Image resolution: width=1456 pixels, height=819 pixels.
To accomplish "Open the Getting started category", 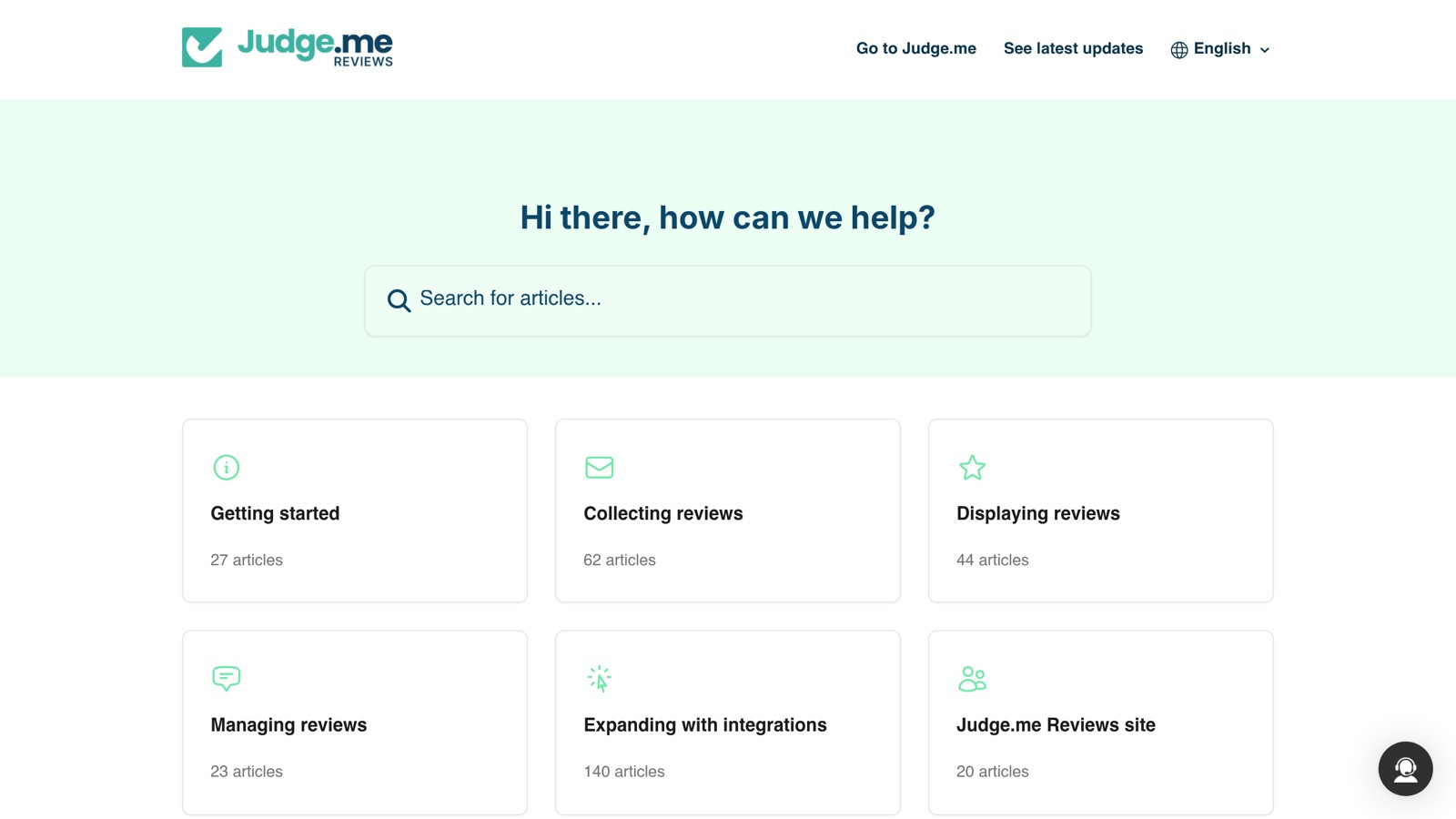I will tap(355, 511).
